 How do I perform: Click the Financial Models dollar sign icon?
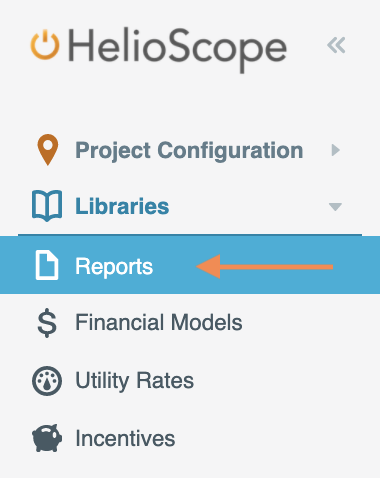coord(47,323)
